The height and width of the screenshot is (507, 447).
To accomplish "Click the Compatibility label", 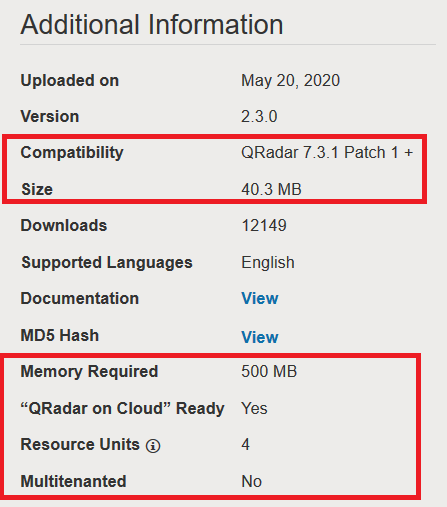I will coord(72,153).
